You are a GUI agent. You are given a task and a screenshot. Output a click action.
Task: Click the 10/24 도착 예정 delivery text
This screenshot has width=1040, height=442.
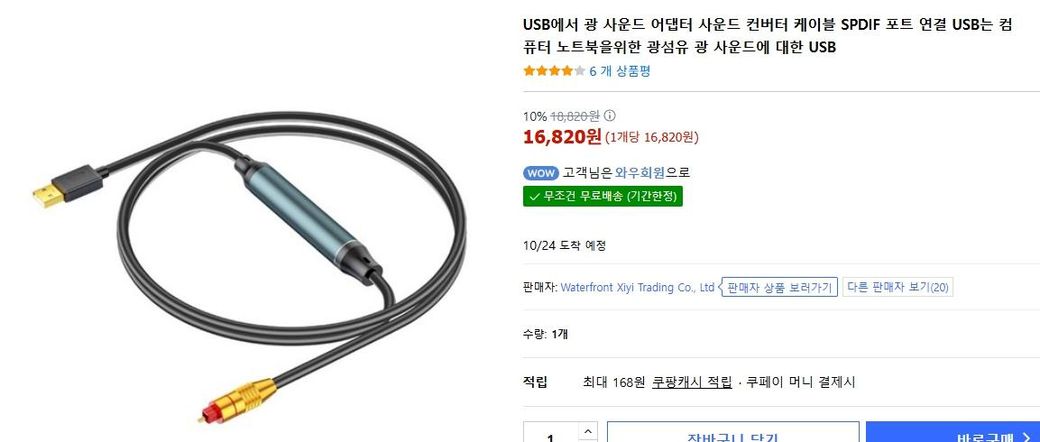pyautogui.click(x=564, y=246)
